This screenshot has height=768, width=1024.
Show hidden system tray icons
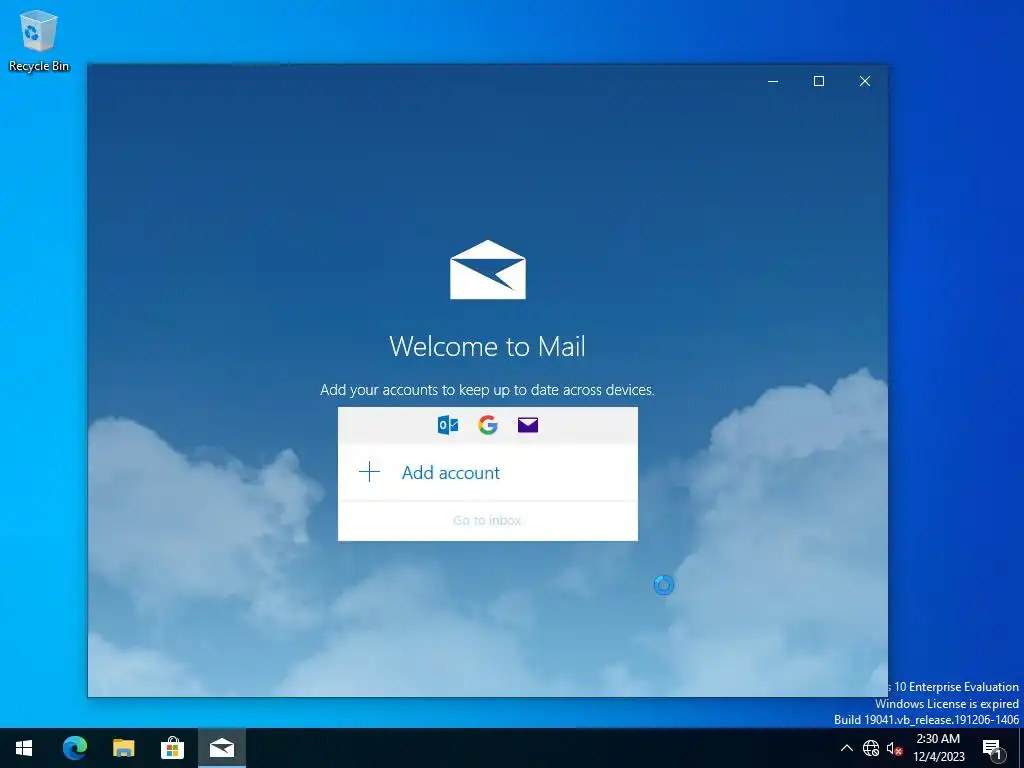[x=846, y=748]
